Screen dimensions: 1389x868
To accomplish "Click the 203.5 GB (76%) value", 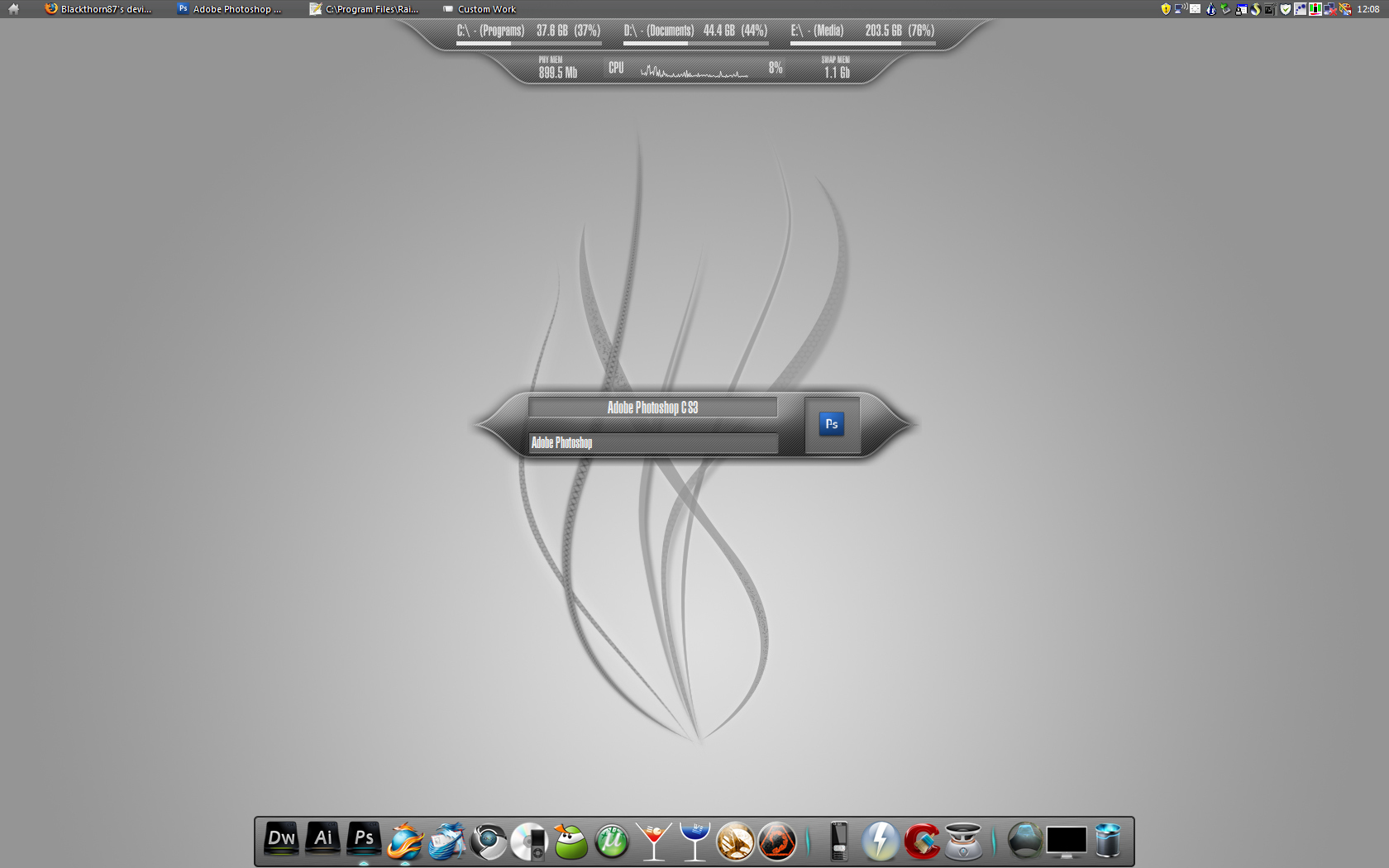I will (x=900, y=31).
